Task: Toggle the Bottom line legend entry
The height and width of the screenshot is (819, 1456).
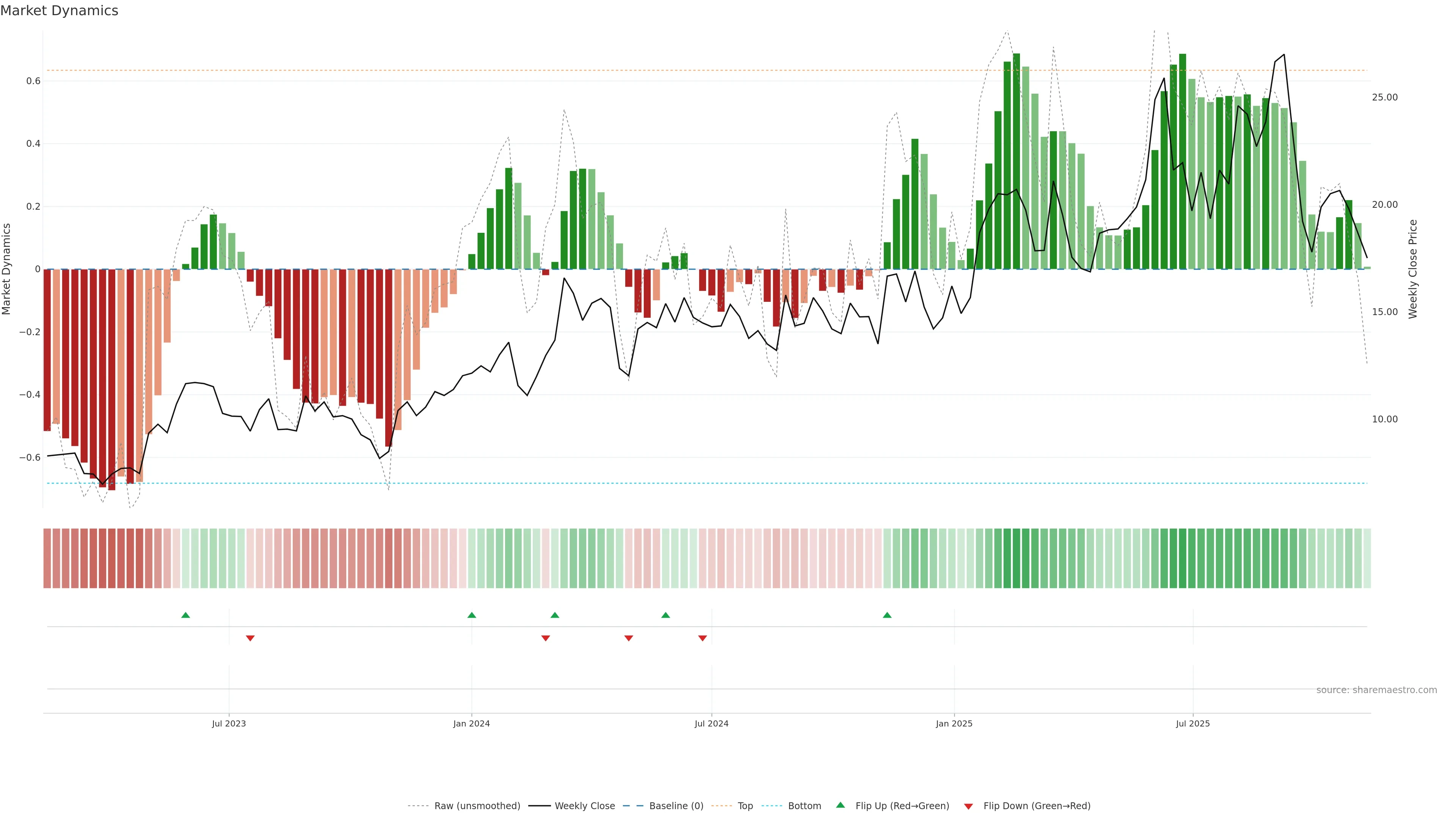Action: [804, 806]
